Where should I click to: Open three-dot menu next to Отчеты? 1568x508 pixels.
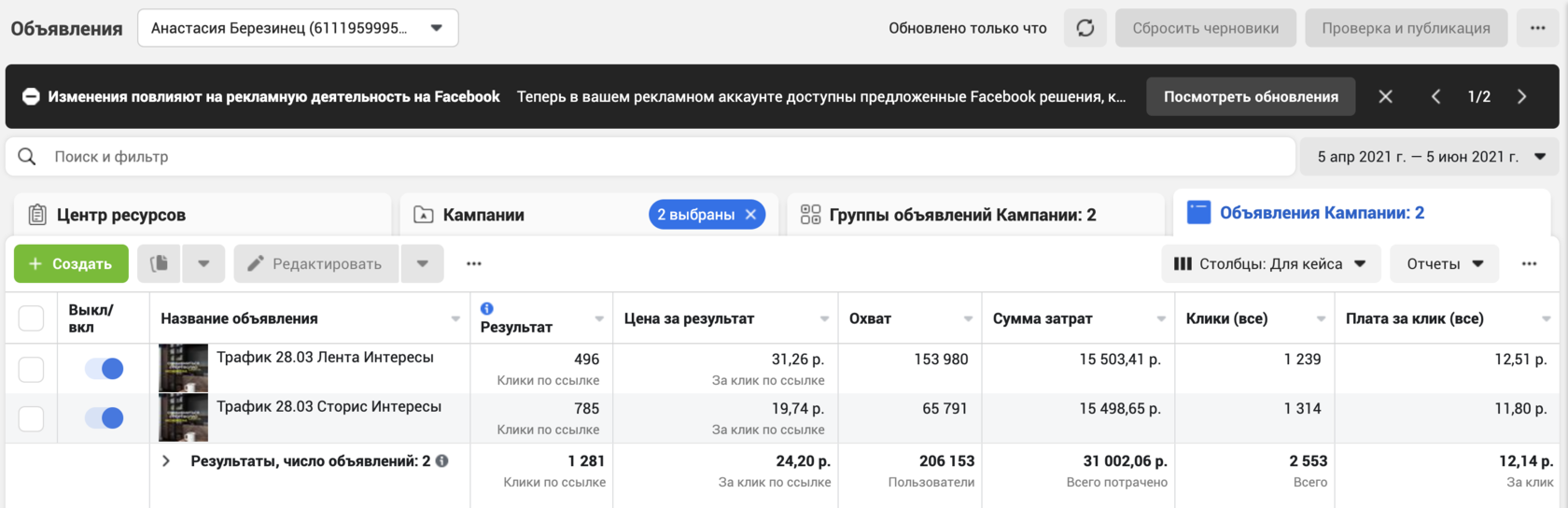1529,264
